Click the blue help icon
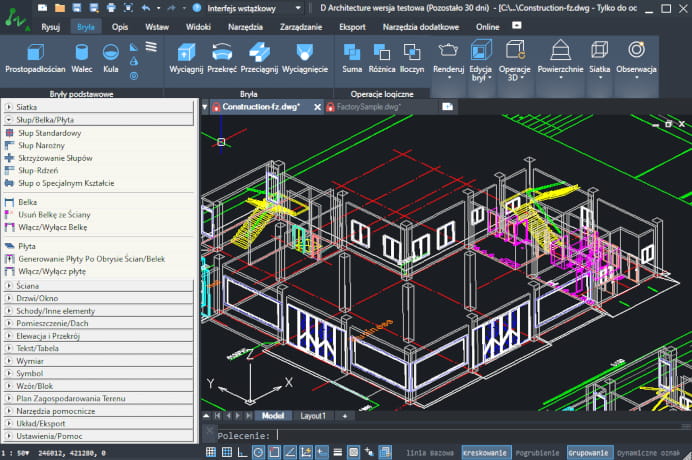 click(197, 8)
